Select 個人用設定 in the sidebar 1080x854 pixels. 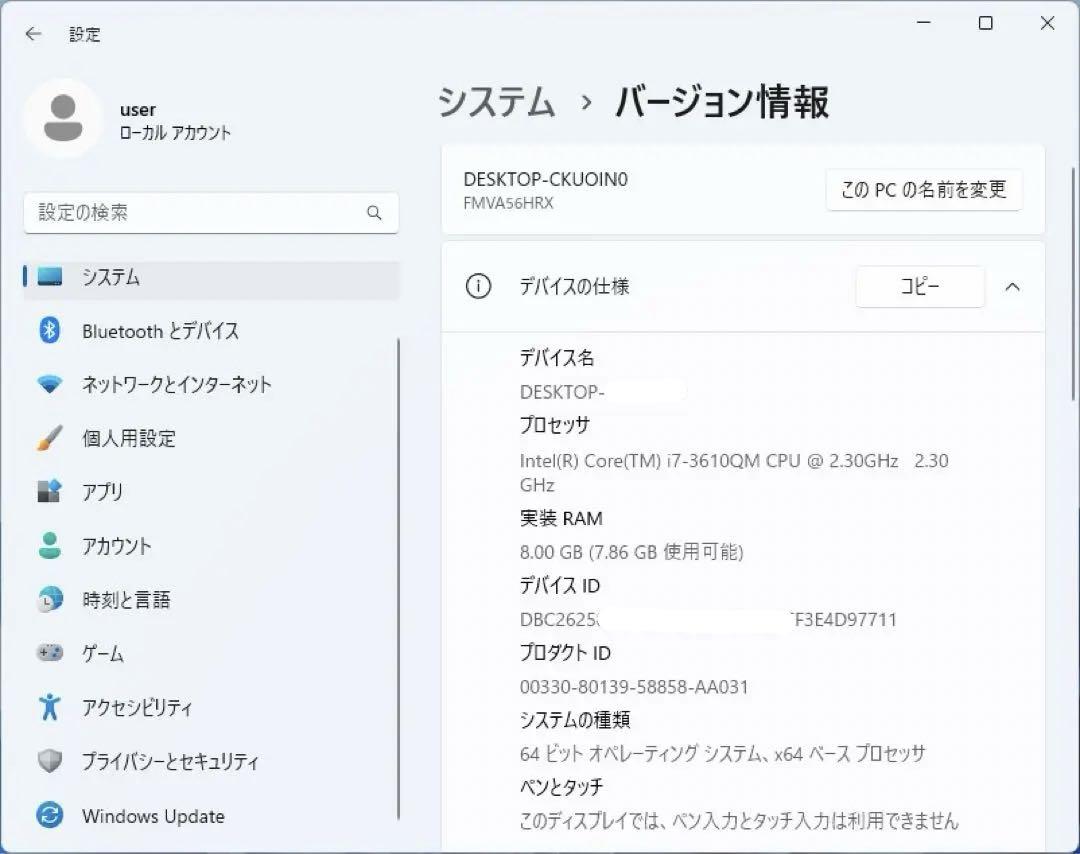click(211, 438)
